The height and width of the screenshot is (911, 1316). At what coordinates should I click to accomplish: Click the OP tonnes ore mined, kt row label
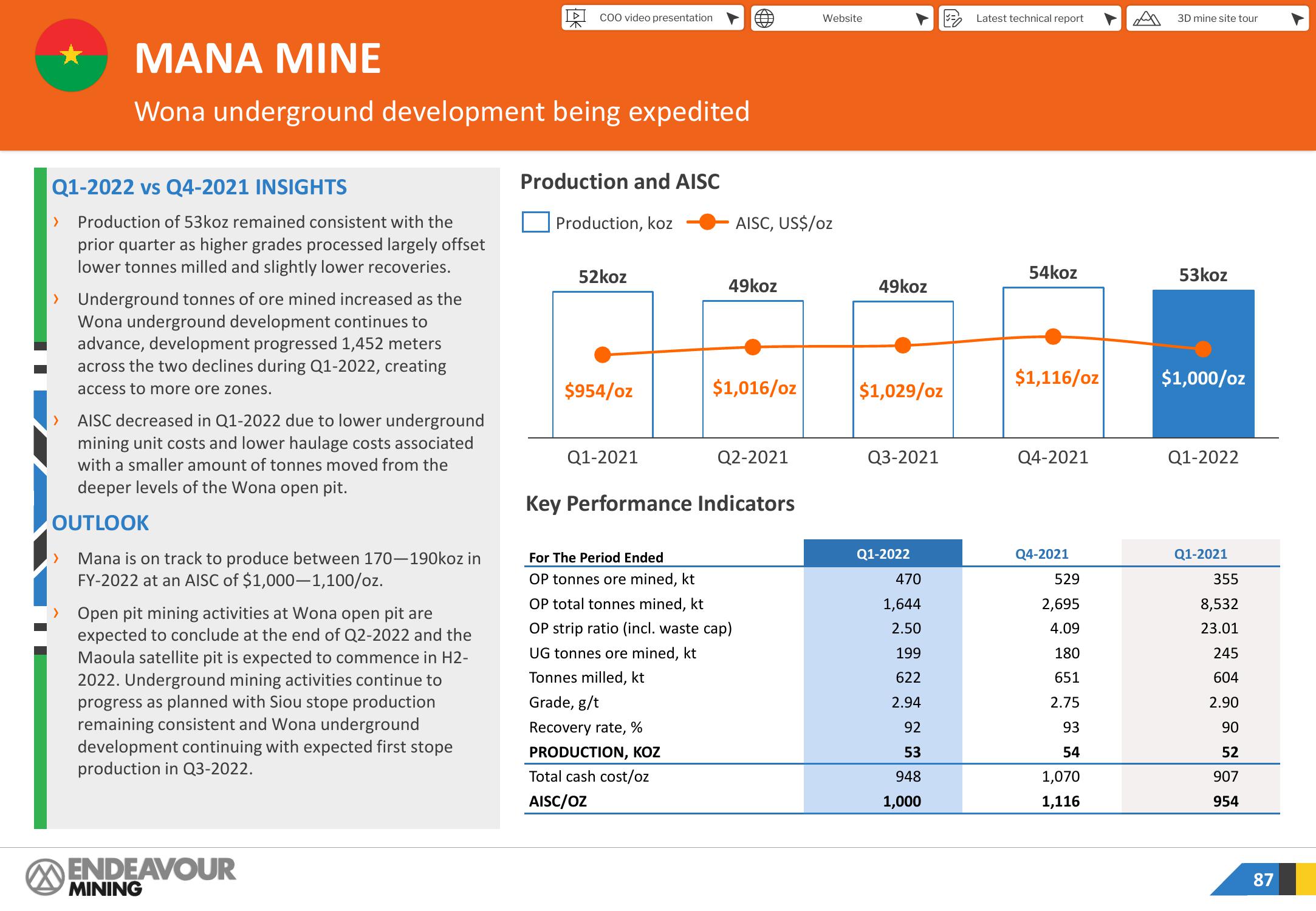pos(611,579)
